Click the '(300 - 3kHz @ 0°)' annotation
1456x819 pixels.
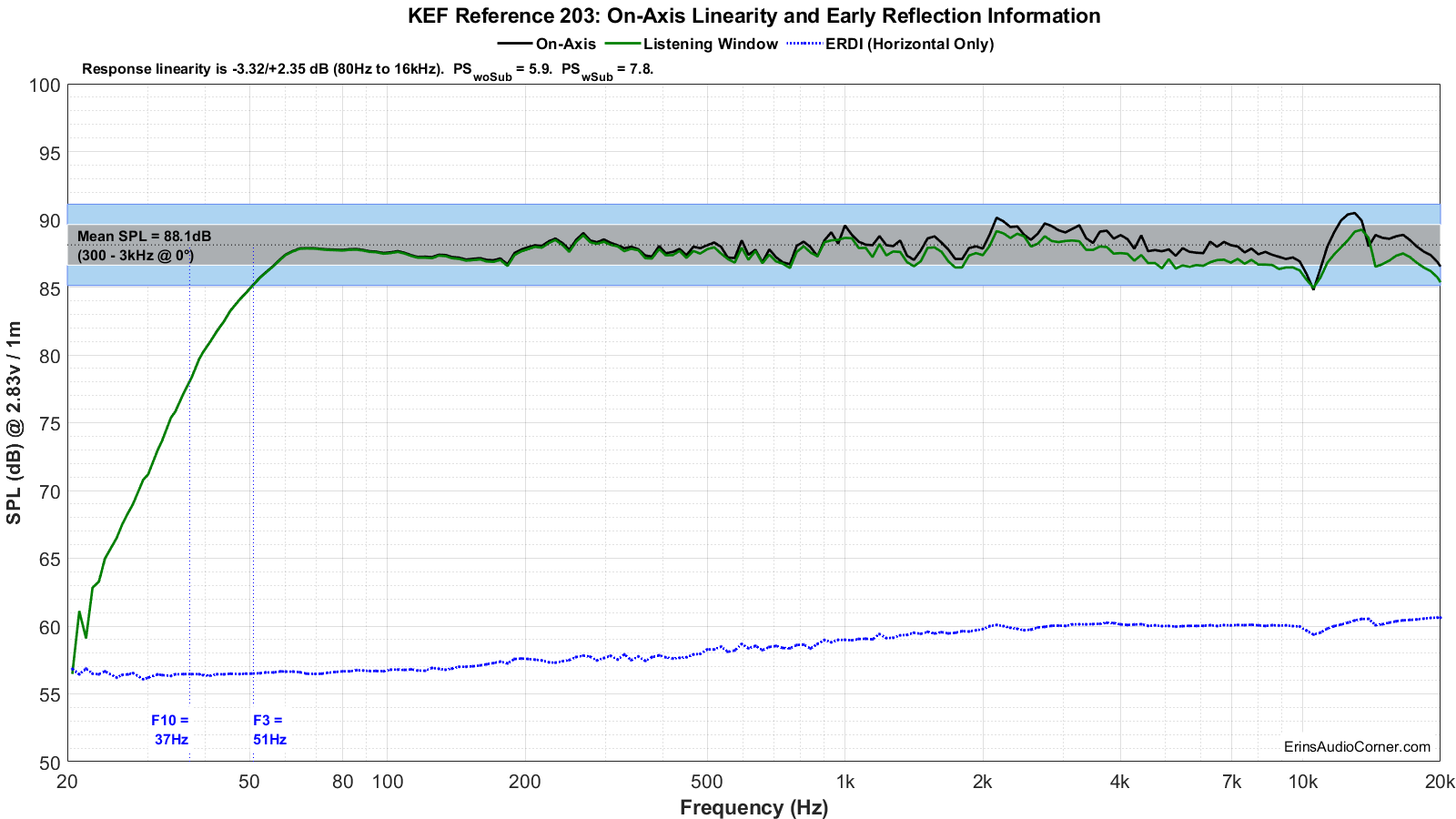(136, 255)
